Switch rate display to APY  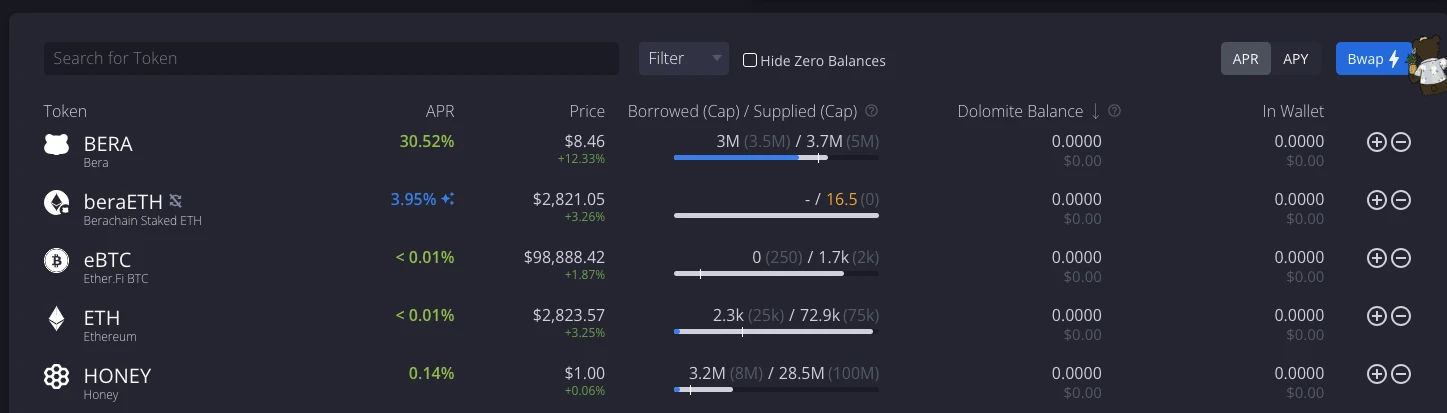[1296, 59]
